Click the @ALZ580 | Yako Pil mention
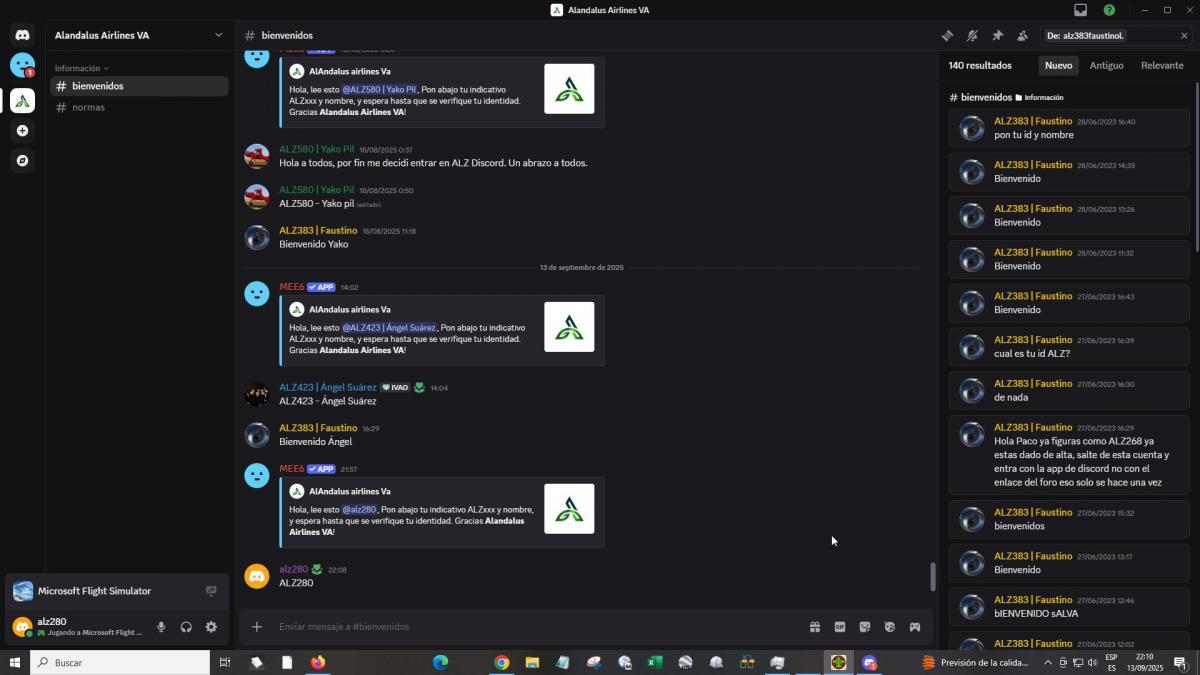 pos(380,89)
